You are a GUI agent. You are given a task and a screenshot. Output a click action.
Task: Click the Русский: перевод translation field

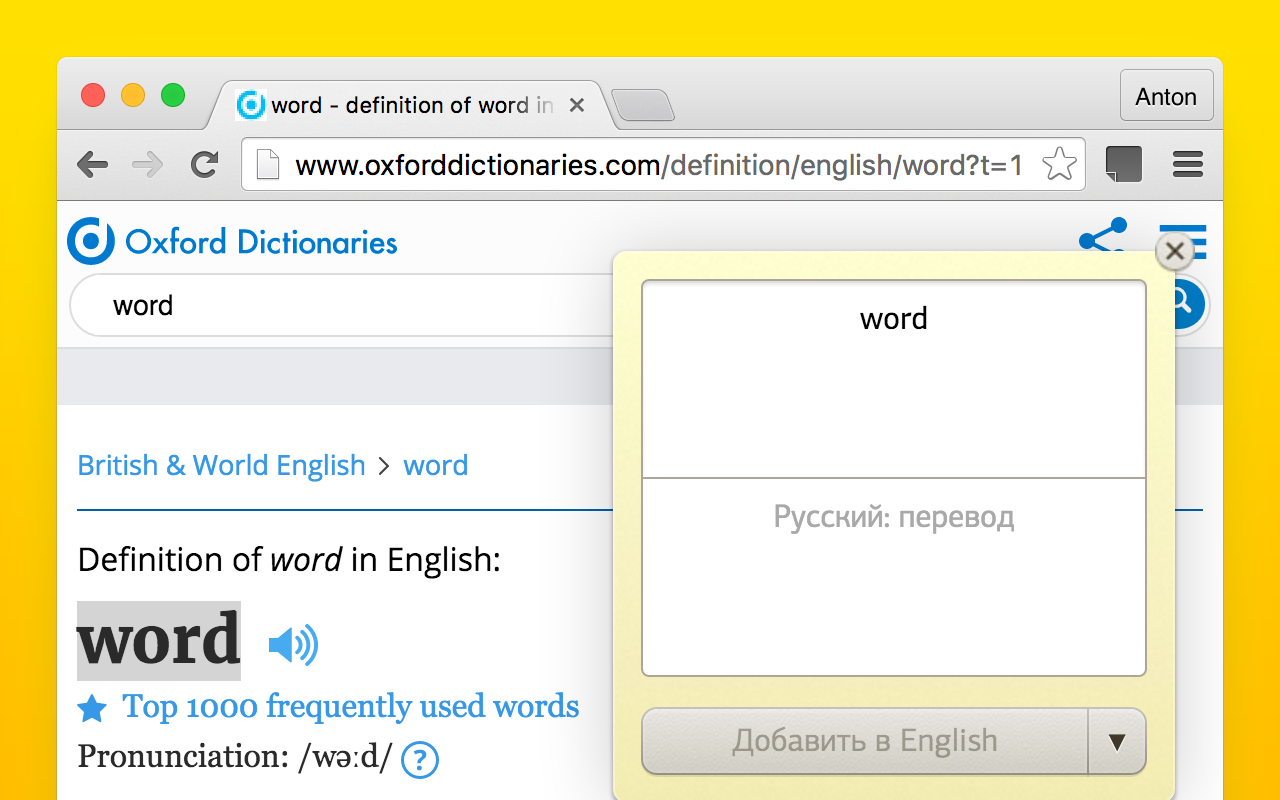coord(894,577)
